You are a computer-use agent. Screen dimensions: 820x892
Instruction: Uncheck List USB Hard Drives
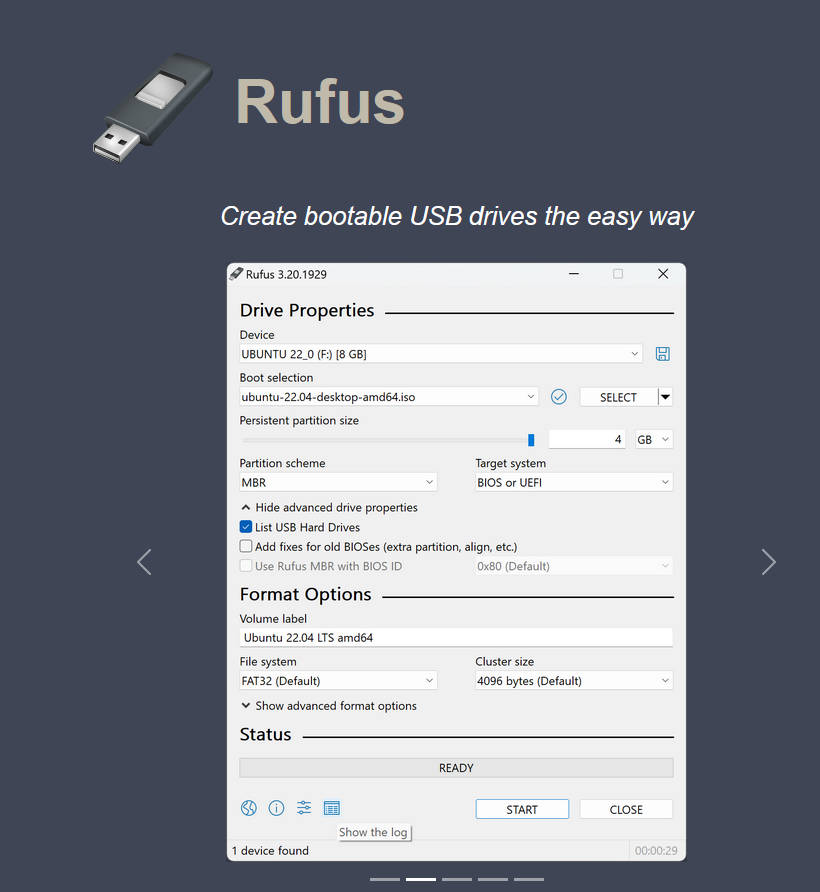pyautogui.click(x=246, y=527)
